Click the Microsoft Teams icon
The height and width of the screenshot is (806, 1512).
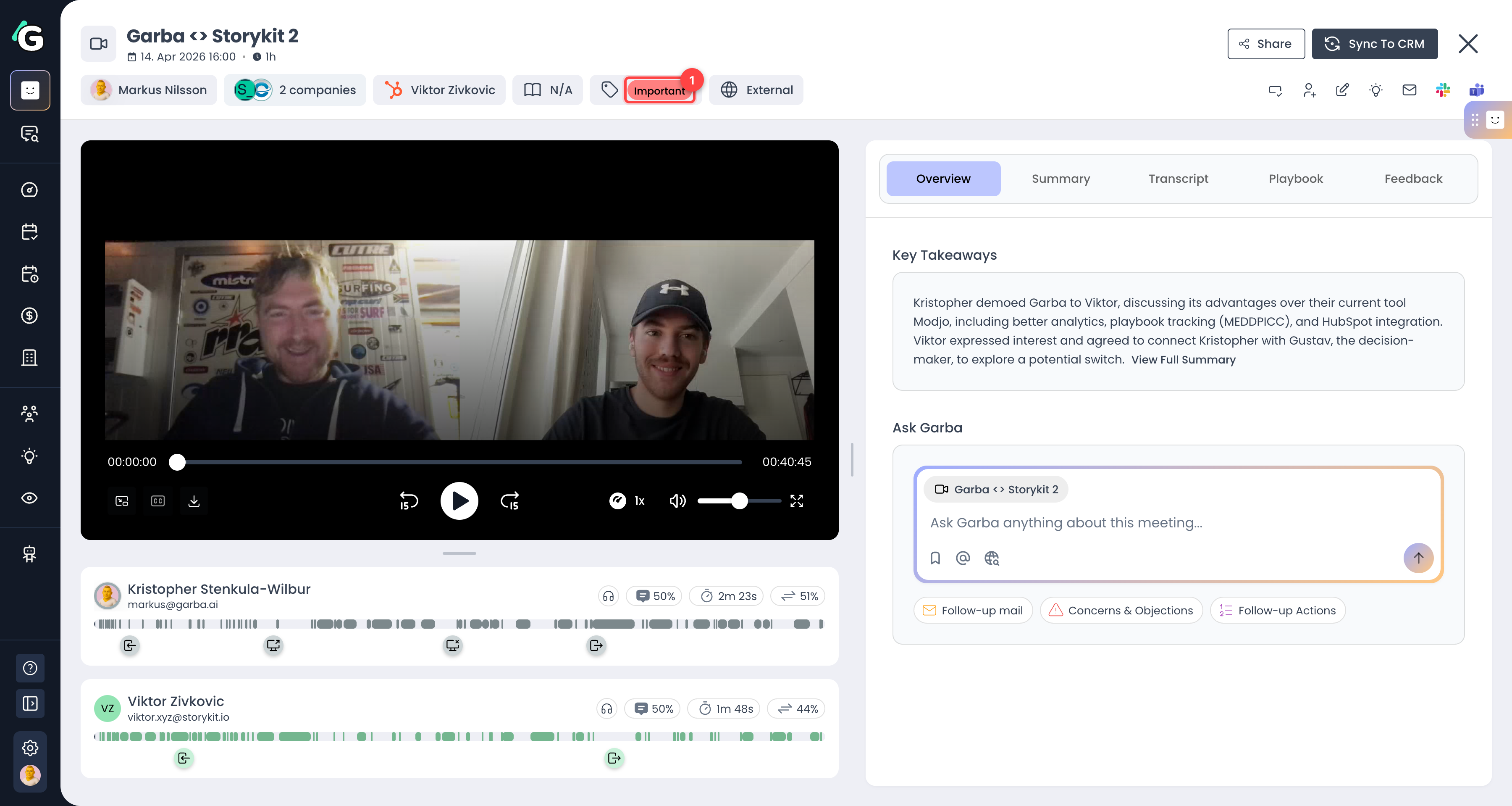tap(1476, 90)
